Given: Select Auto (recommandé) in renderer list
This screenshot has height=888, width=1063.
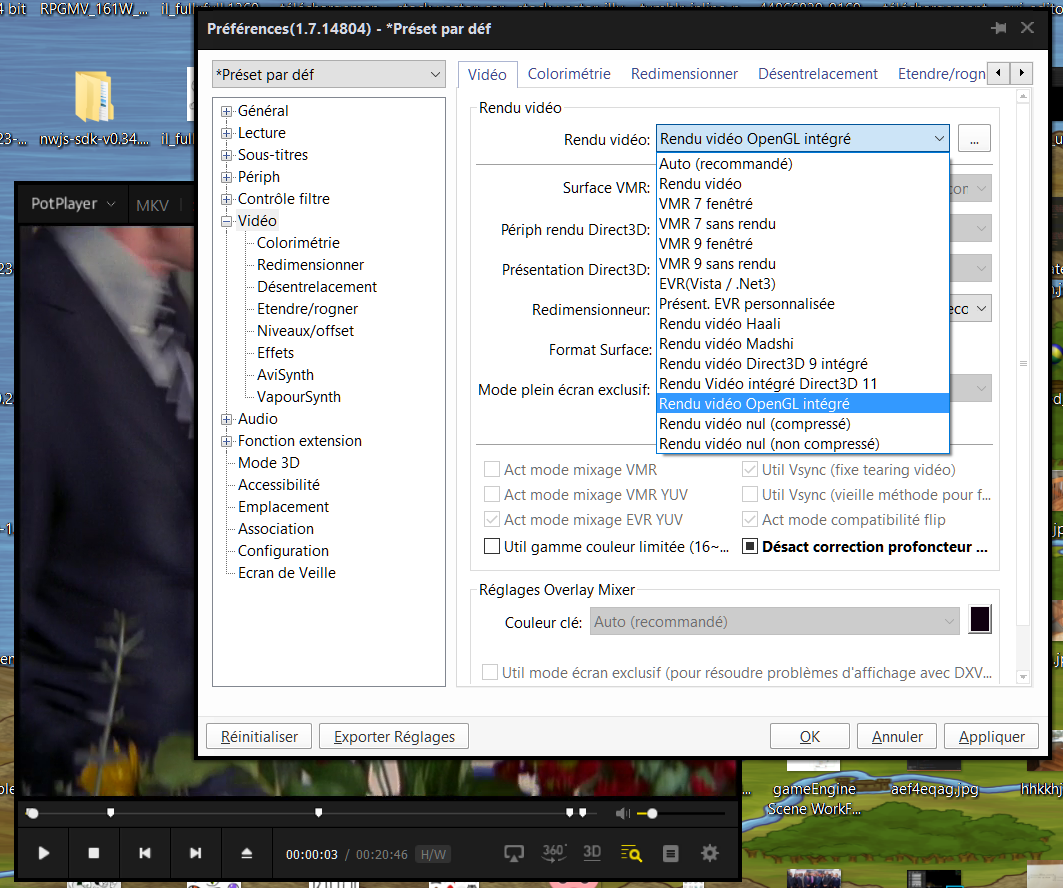Looking at the screenshot, I should [x=803, y=163].
